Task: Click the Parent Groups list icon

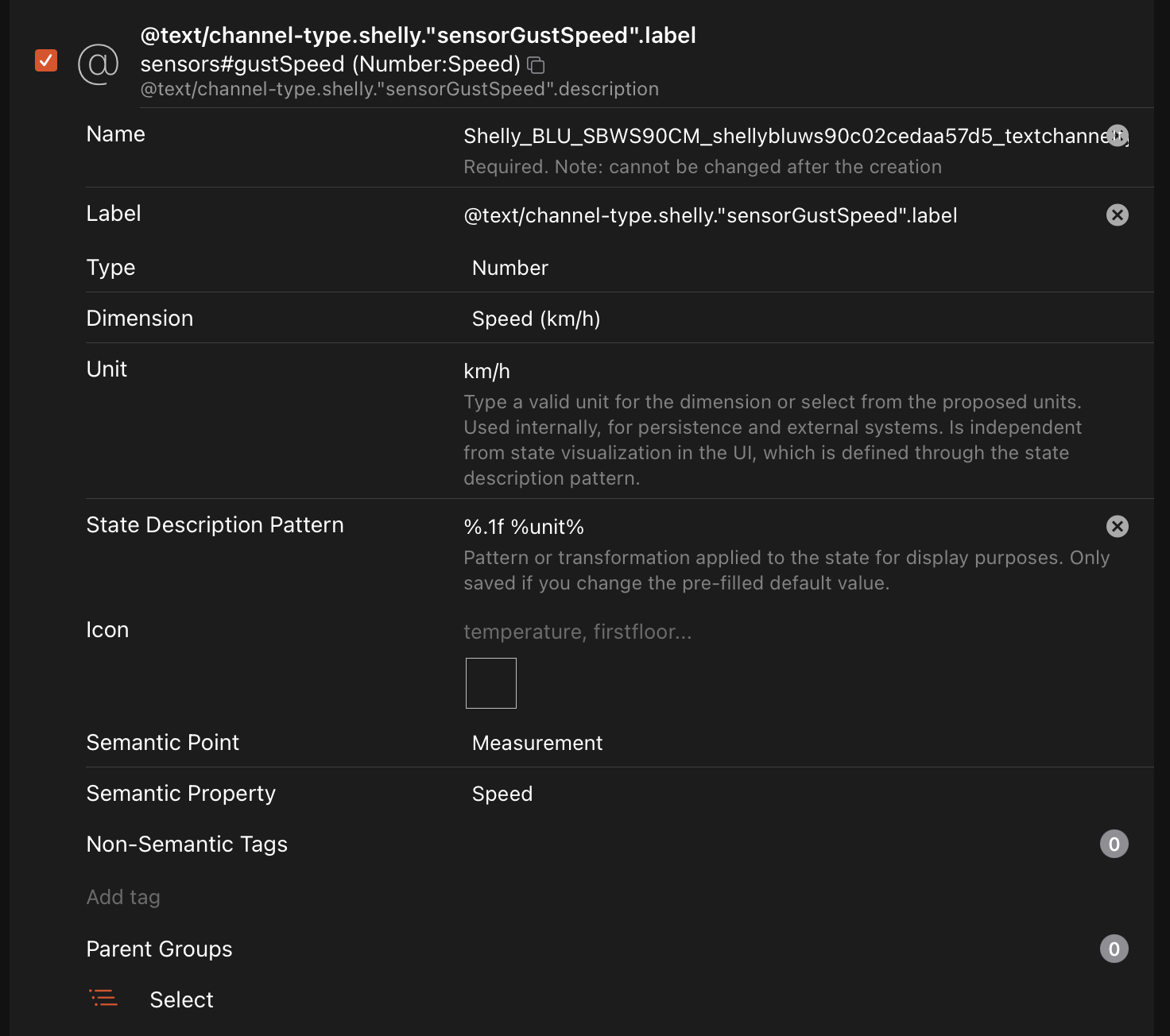Action: click(x=103, y=999)
